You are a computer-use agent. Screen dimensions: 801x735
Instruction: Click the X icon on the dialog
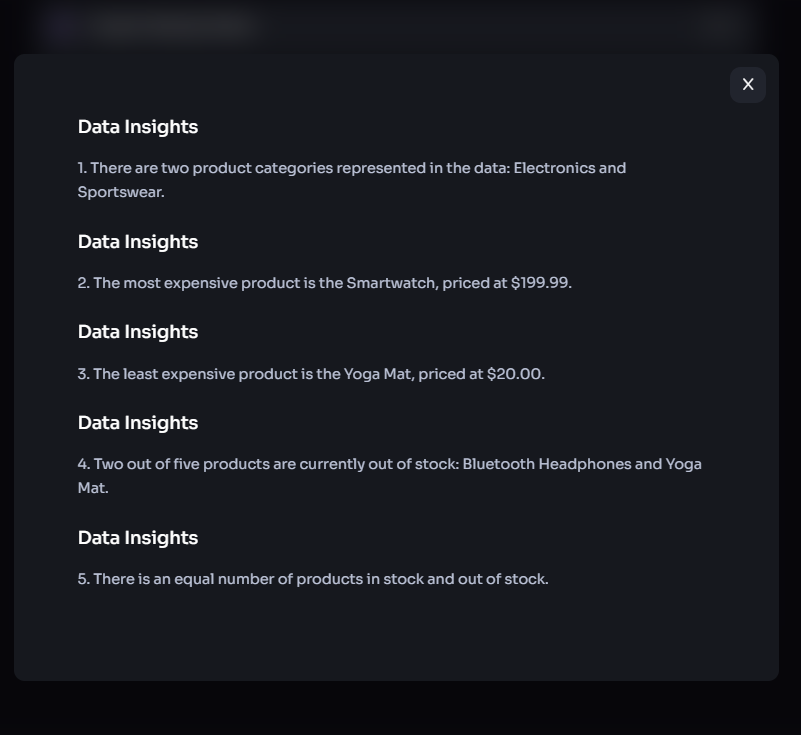(747, 84)
